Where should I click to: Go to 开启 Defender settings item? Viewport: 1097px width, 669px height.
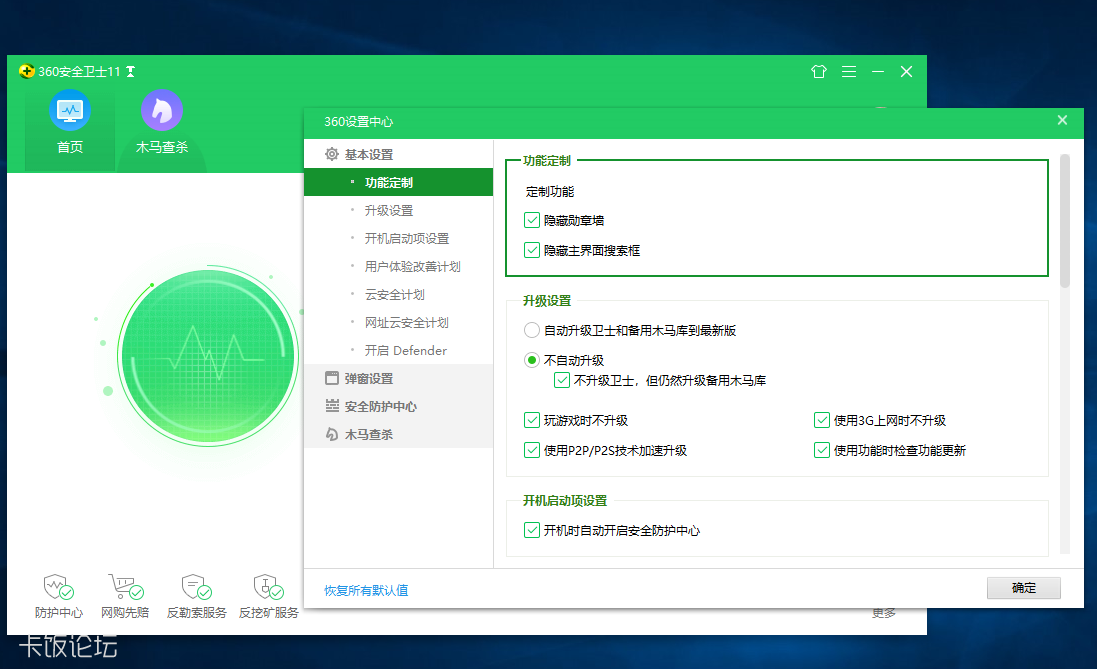[405, 351]
